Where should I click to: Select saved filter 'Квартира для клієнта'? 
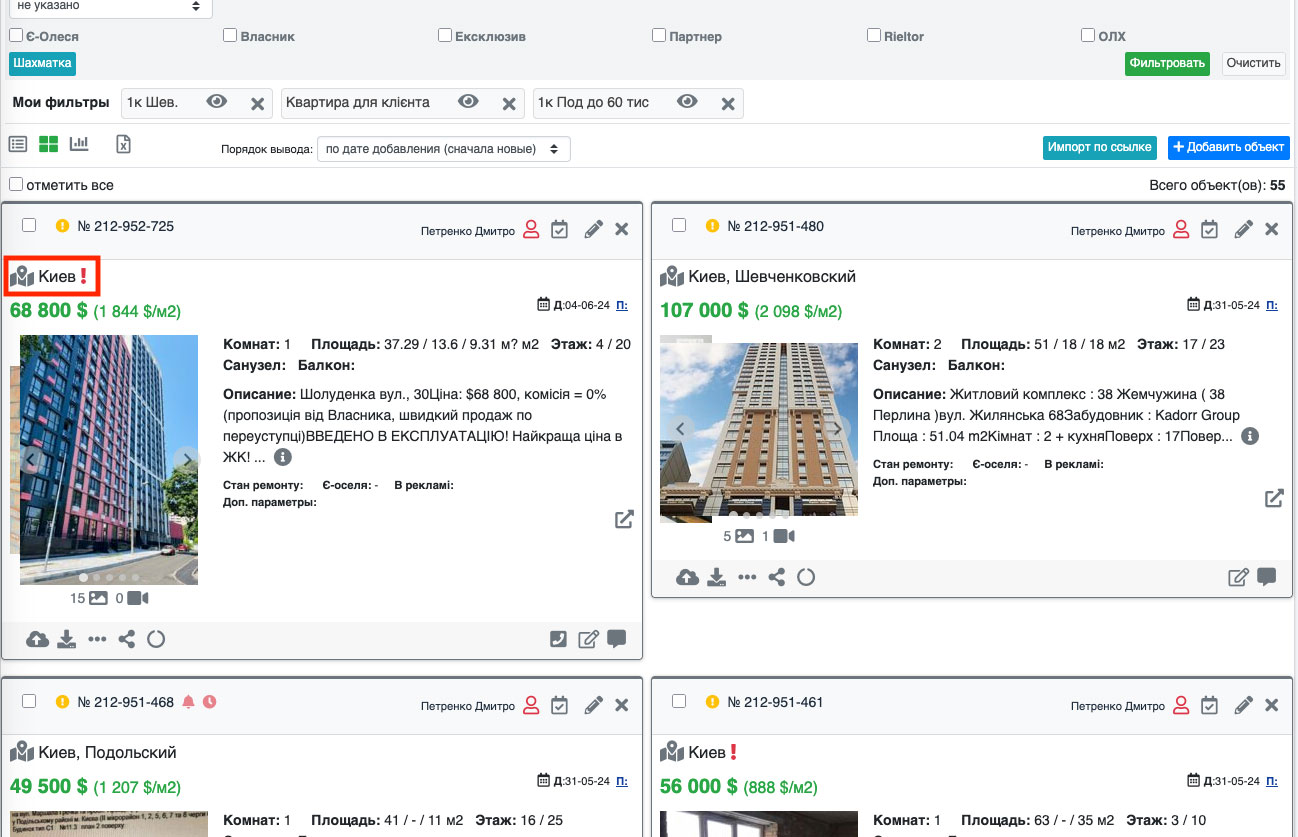(x=358, y=102)
